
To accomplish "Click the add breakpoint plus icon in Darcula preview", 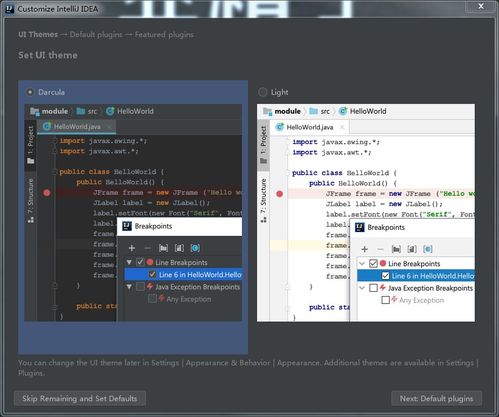I will pyautogui.click(x=132, y=248).
